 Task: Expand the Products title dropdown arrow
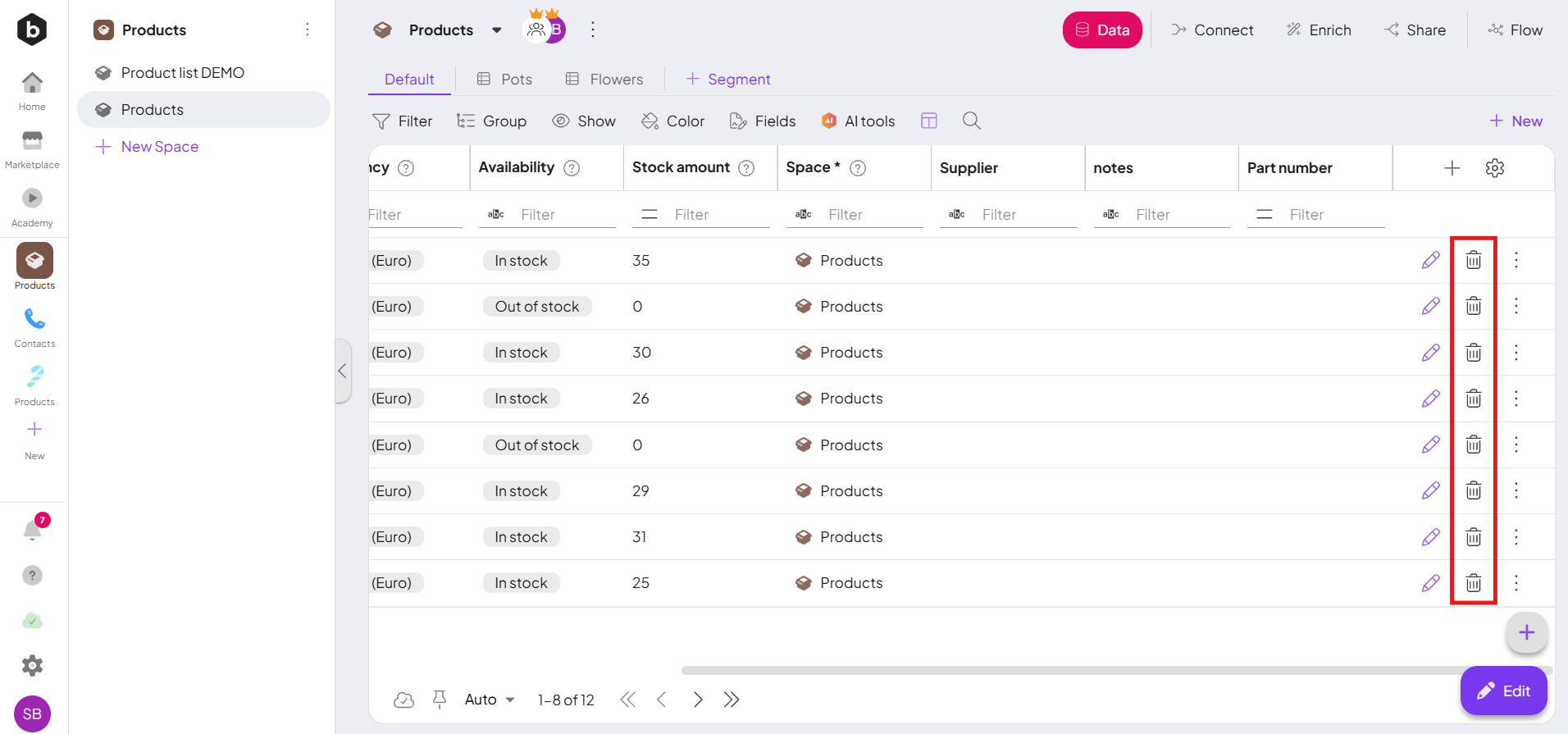(x=497, y=30)
